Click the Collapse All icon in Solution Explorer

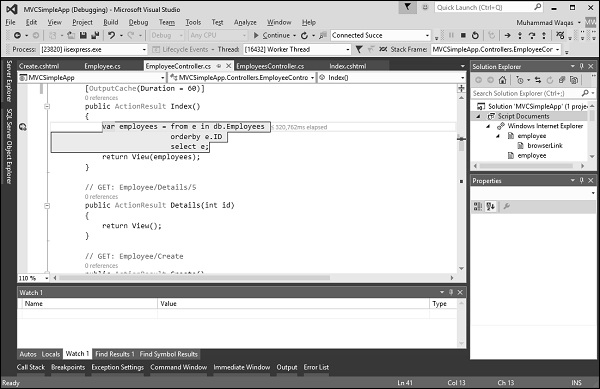[x=562, y=80]
